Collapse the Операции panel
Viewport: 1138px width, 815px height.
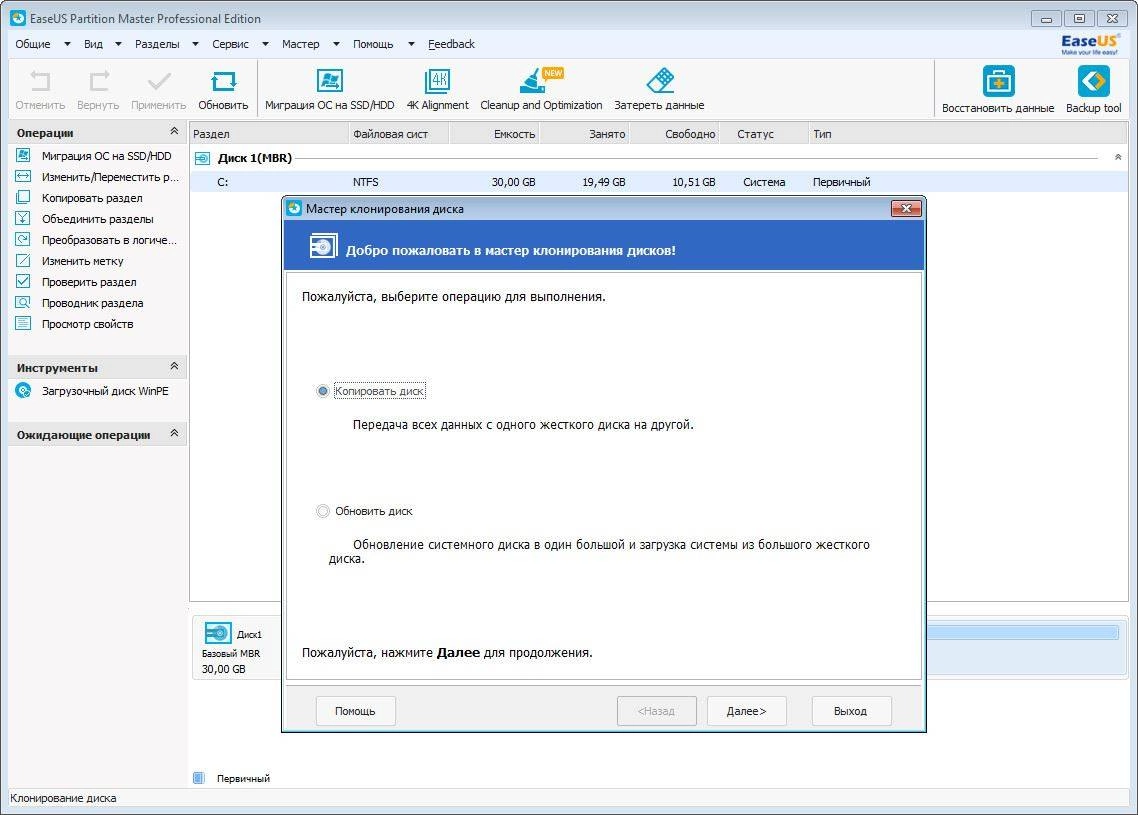[x=174, y=131]
